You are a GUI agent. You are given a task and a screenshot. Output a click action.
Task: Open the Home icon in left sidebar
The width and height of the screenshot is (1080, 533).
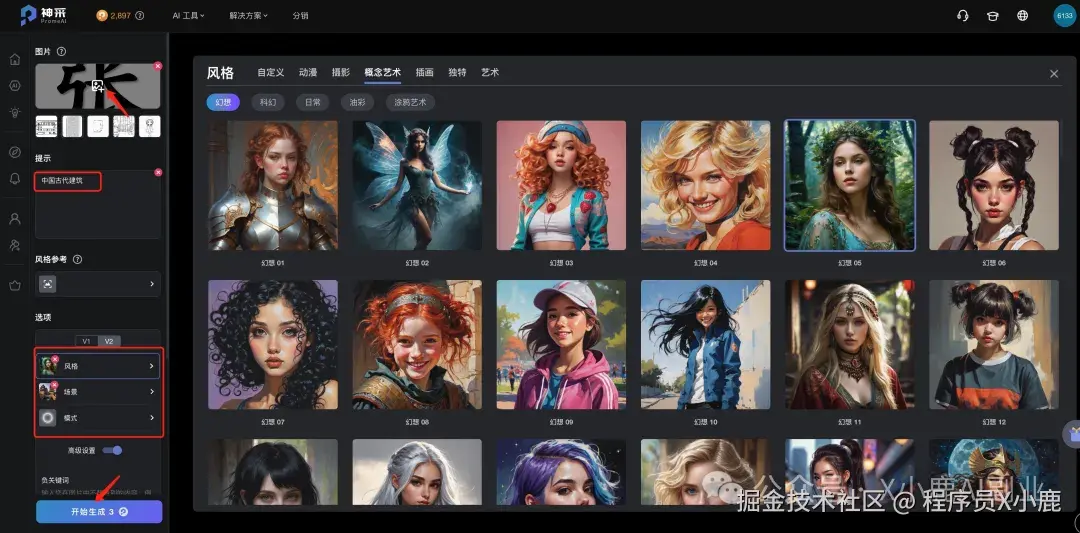[14, 59]
